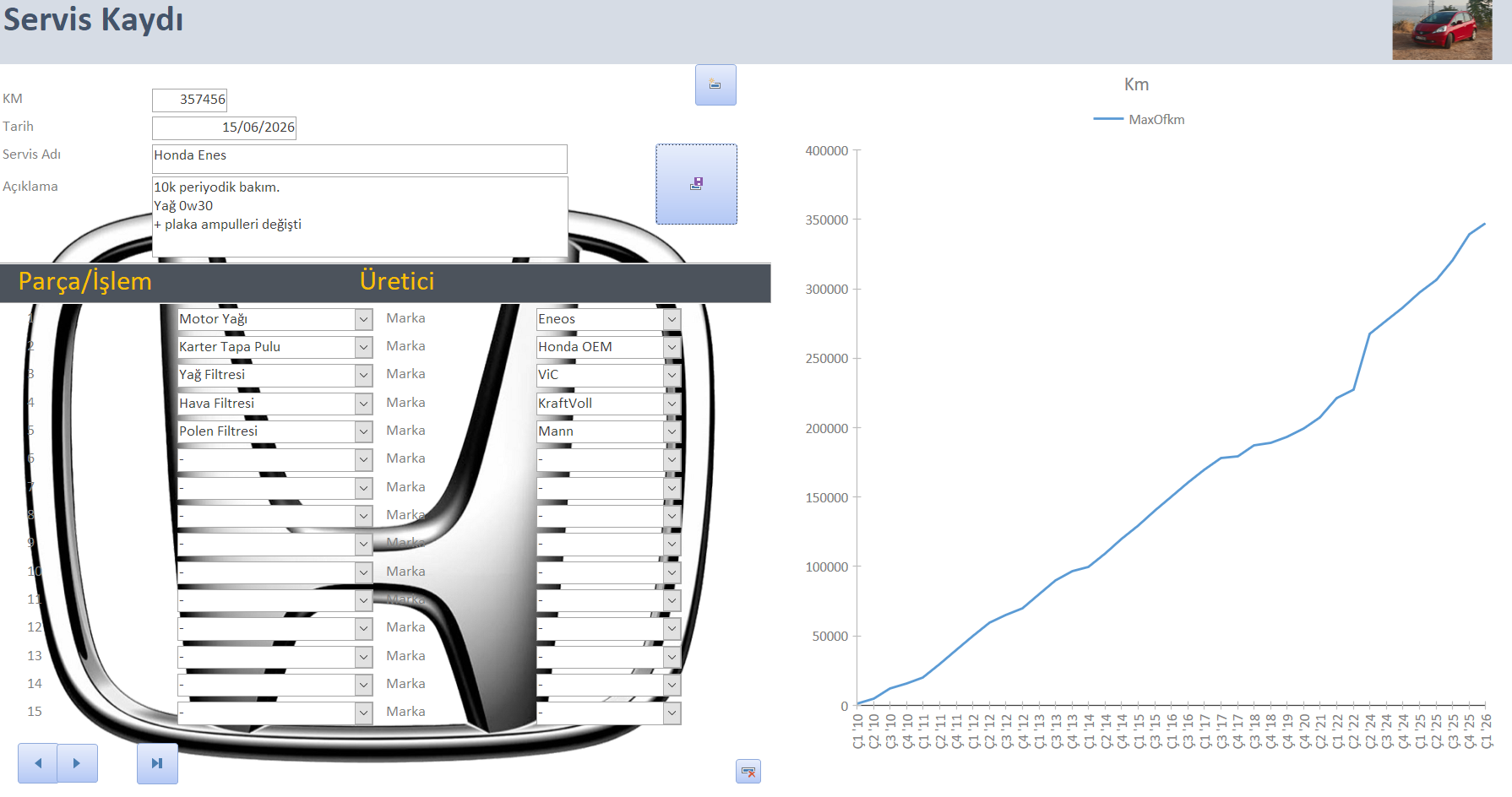Click the 300000 y-axis label
This screenshot has height=797, width=1512.
[827, 290]
